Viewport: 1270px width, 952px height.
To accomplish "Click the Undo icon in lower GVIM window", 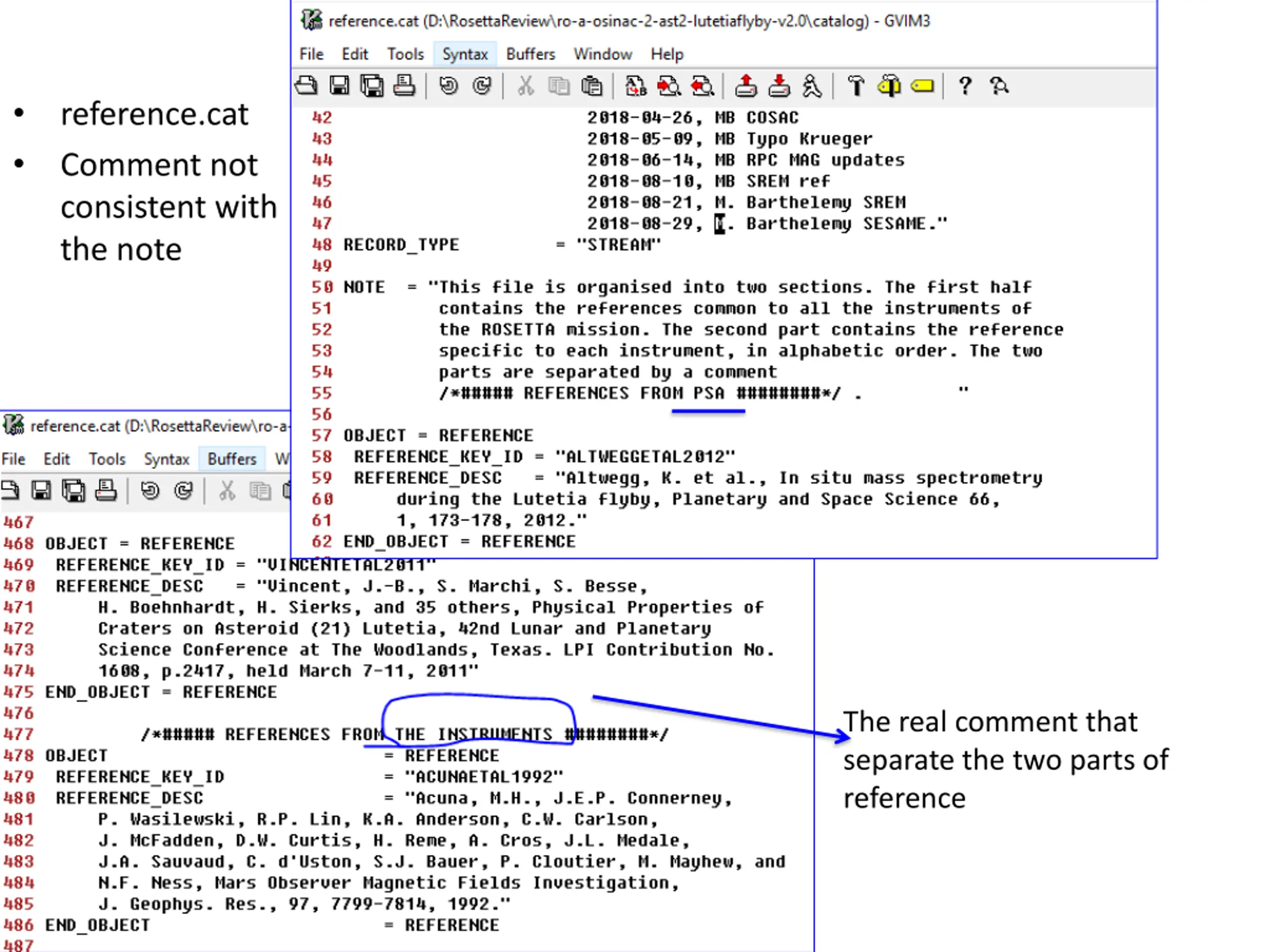I will coord(150,491).
